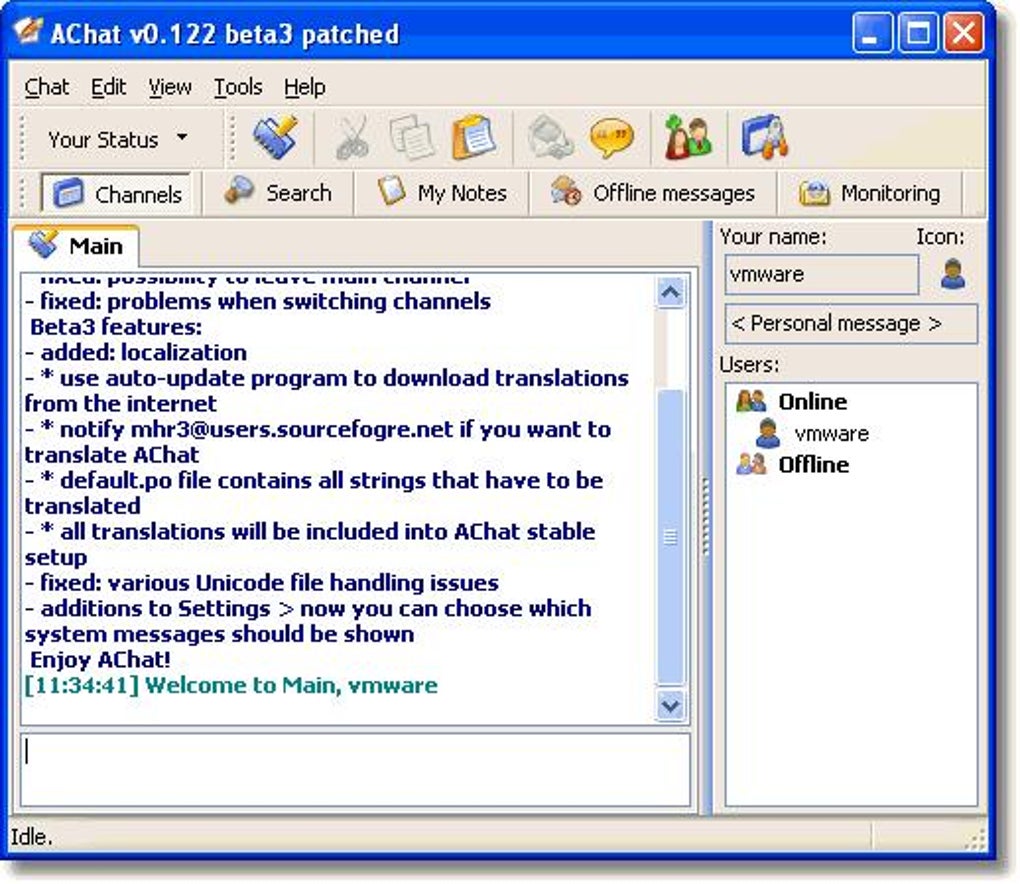Viewport: 1020px width, 884px height.
Task: Select the Offline group in Users list
Action: 814,464
